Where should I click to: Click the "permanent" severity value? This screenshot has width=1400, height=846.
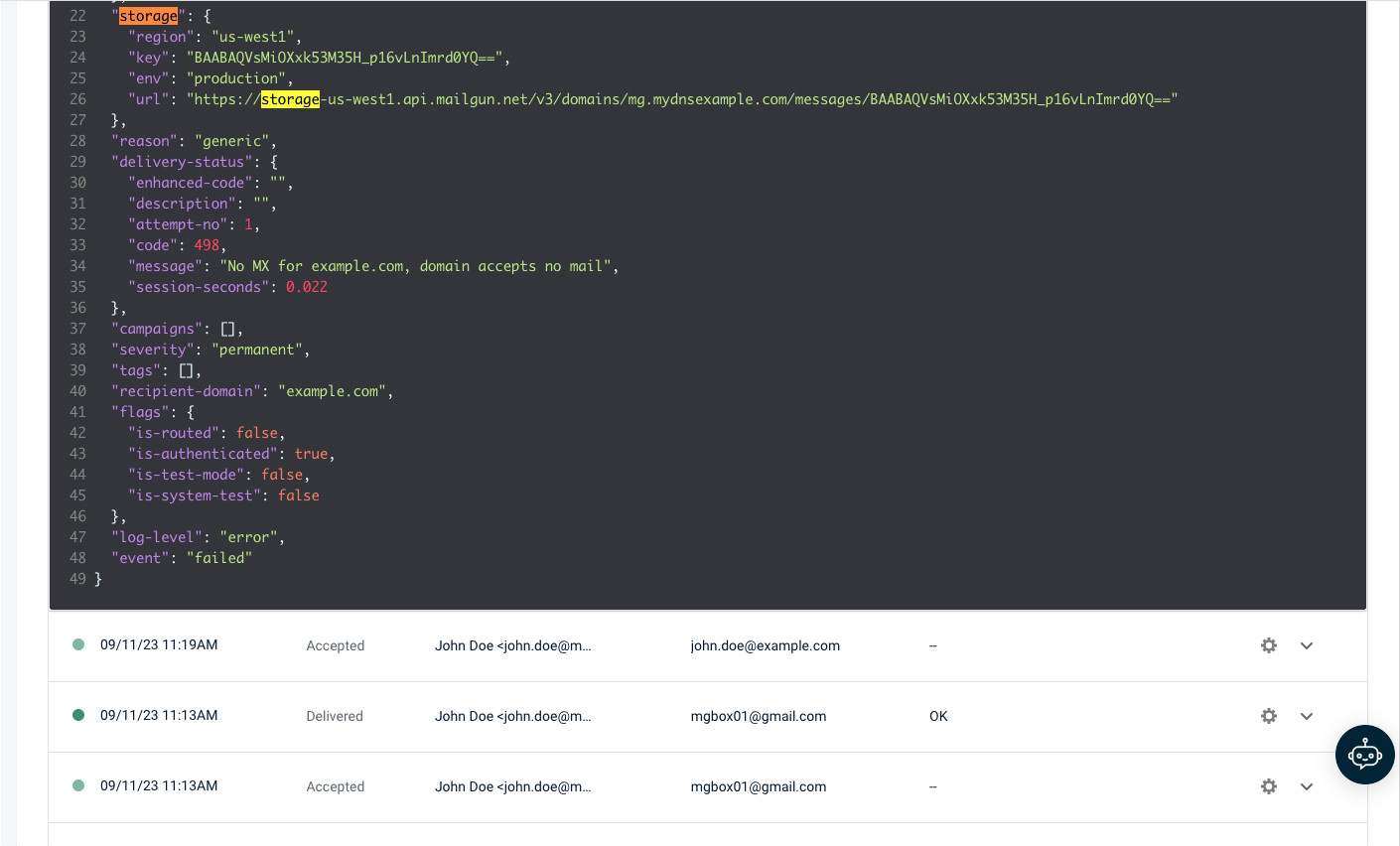pyautogui.click(x=256, y=350)
